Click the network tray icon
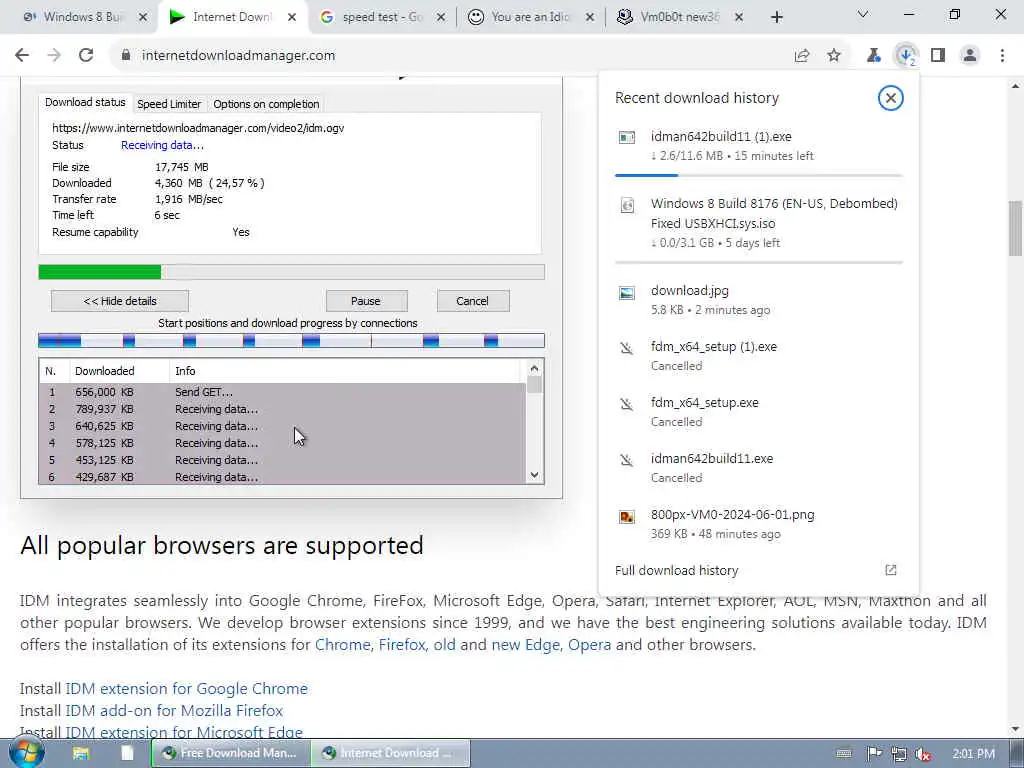 pos(899,754)
